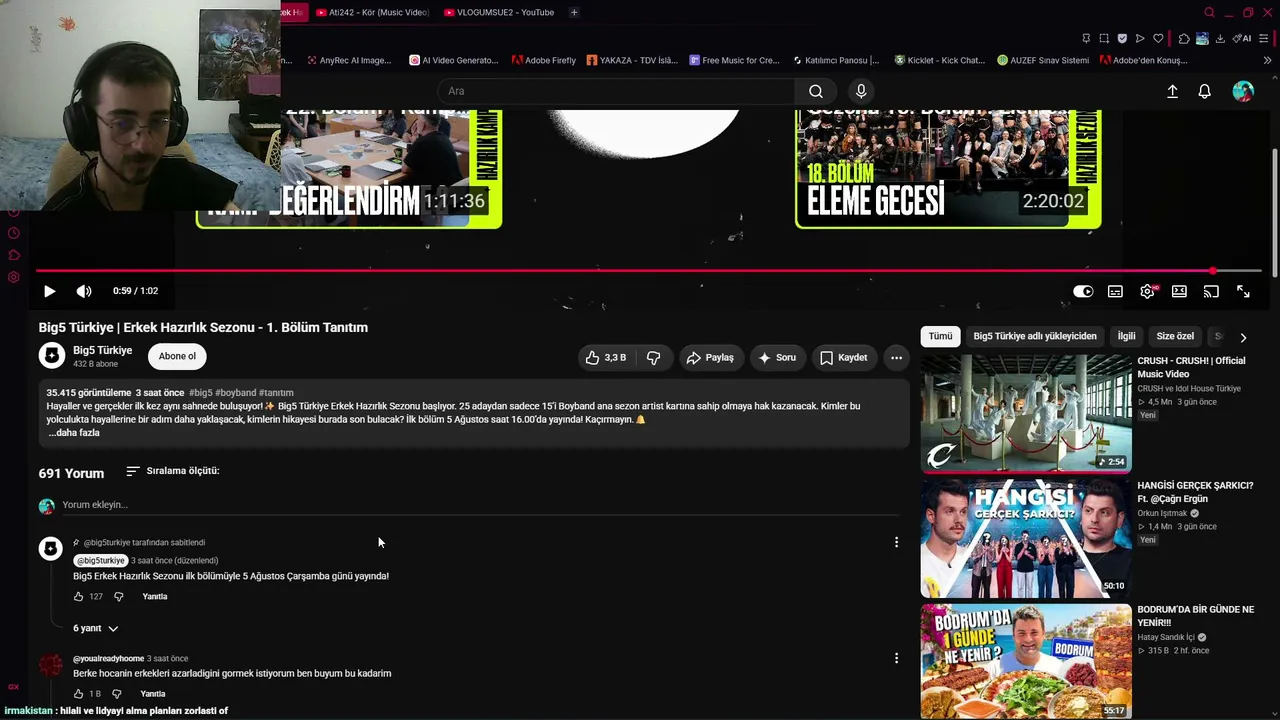Open the Adobe Firefly bookmark
This screenshot has width=1280, height=720.
tap(544, 60)
